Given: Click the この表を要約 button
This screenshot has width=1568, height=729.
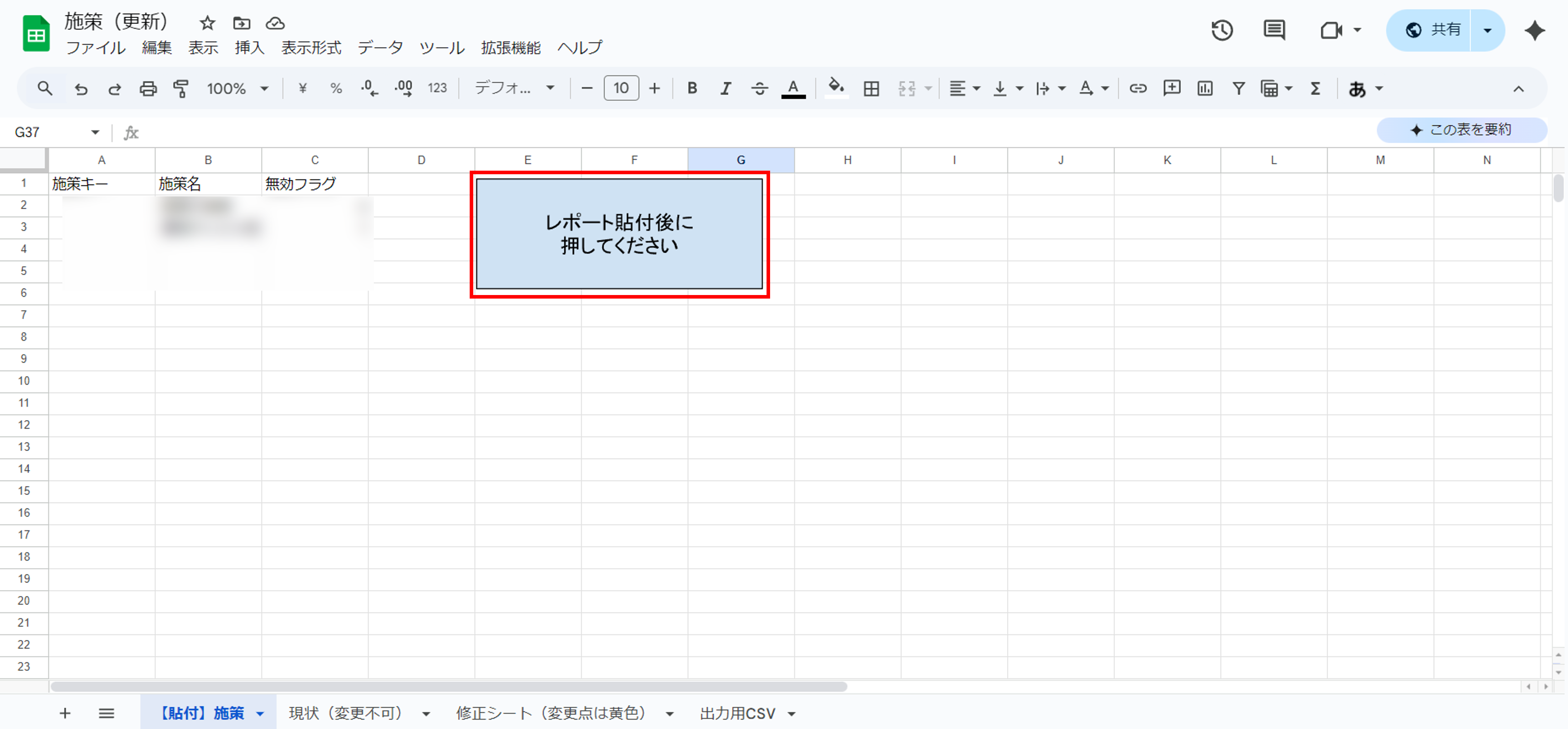Looking at the screenshot, I should 1461,130.
